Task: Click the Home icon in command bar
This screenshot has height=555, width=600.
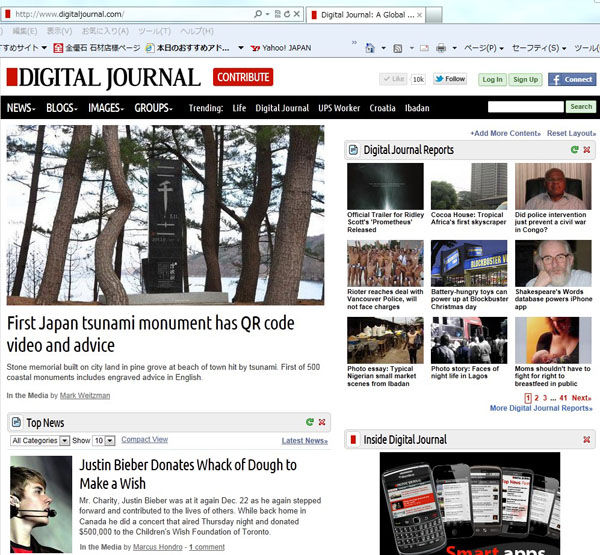Action: pos(370,48)
